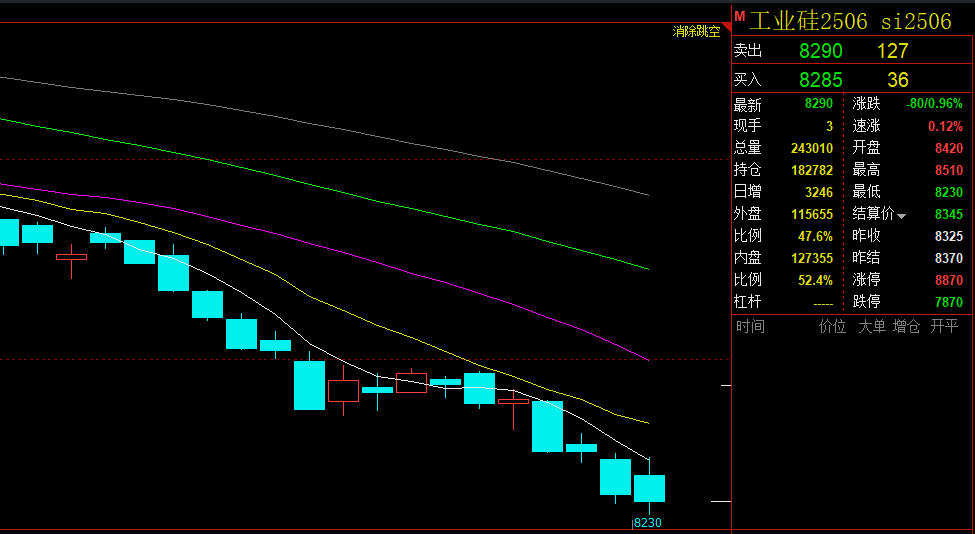This screenshot has height=534, width=975.
Task: Click the 最低 value 8230 in the quote panel
Action: click(x=949, y=192)
